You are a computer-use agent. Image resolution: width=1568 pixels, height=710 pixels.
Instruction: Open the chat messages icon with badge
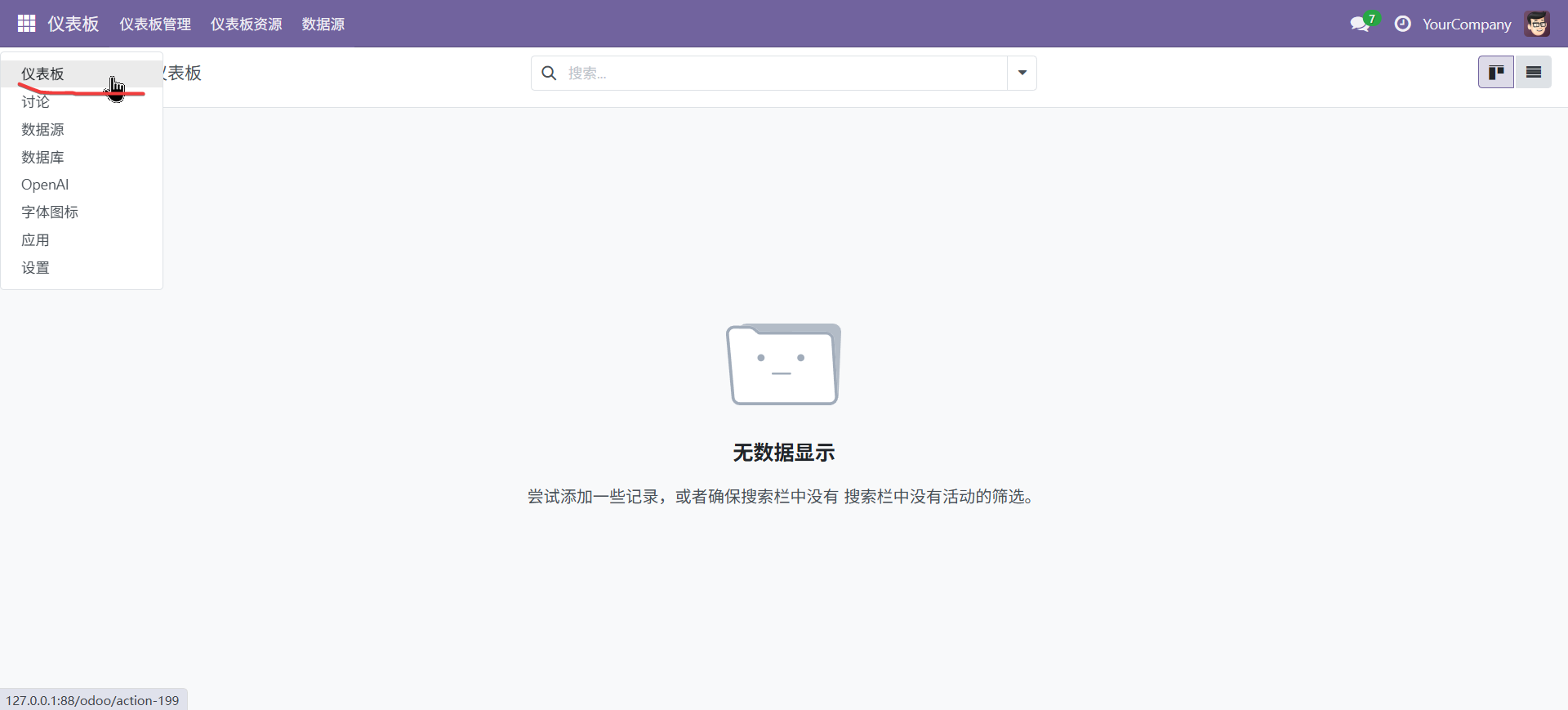pyautogui.click(x=1361, y=24)
